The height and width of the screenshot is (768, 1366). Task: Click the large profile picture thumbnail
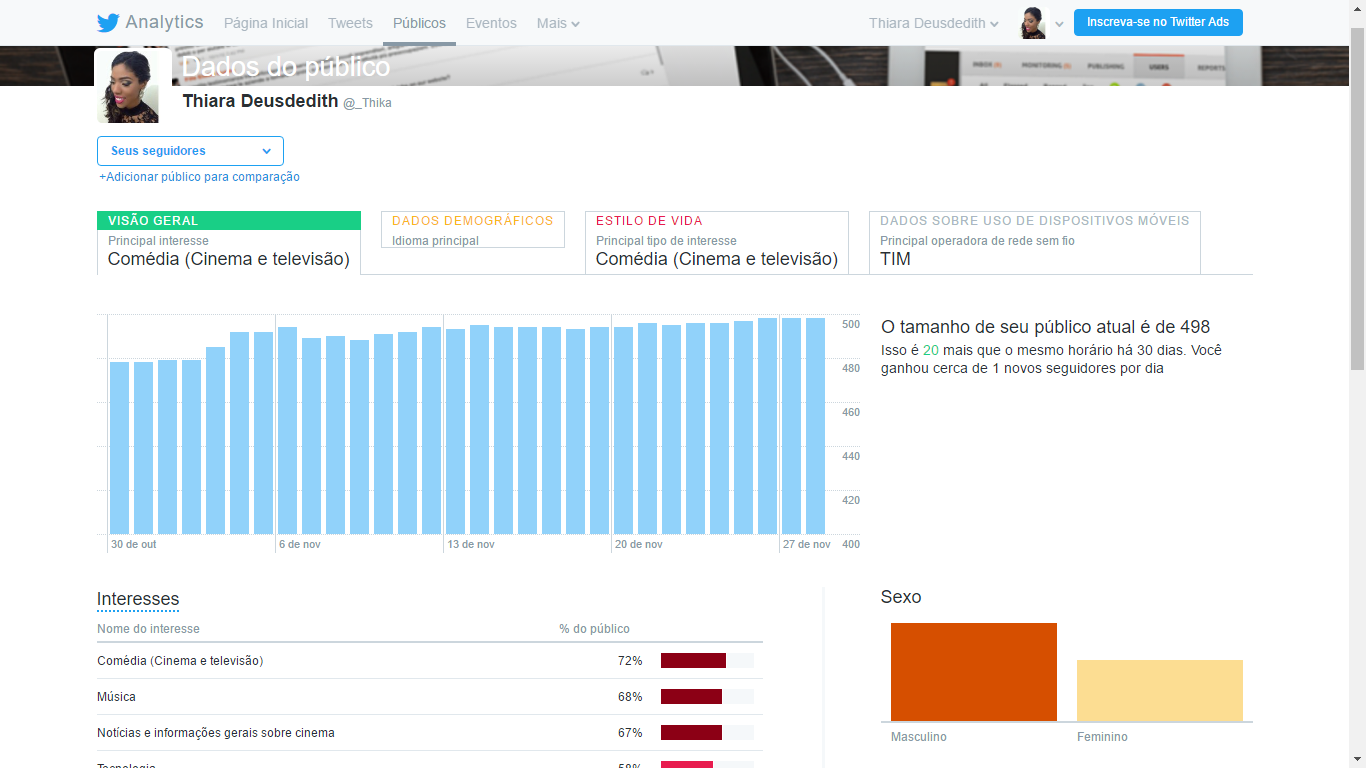pos(133,86)
